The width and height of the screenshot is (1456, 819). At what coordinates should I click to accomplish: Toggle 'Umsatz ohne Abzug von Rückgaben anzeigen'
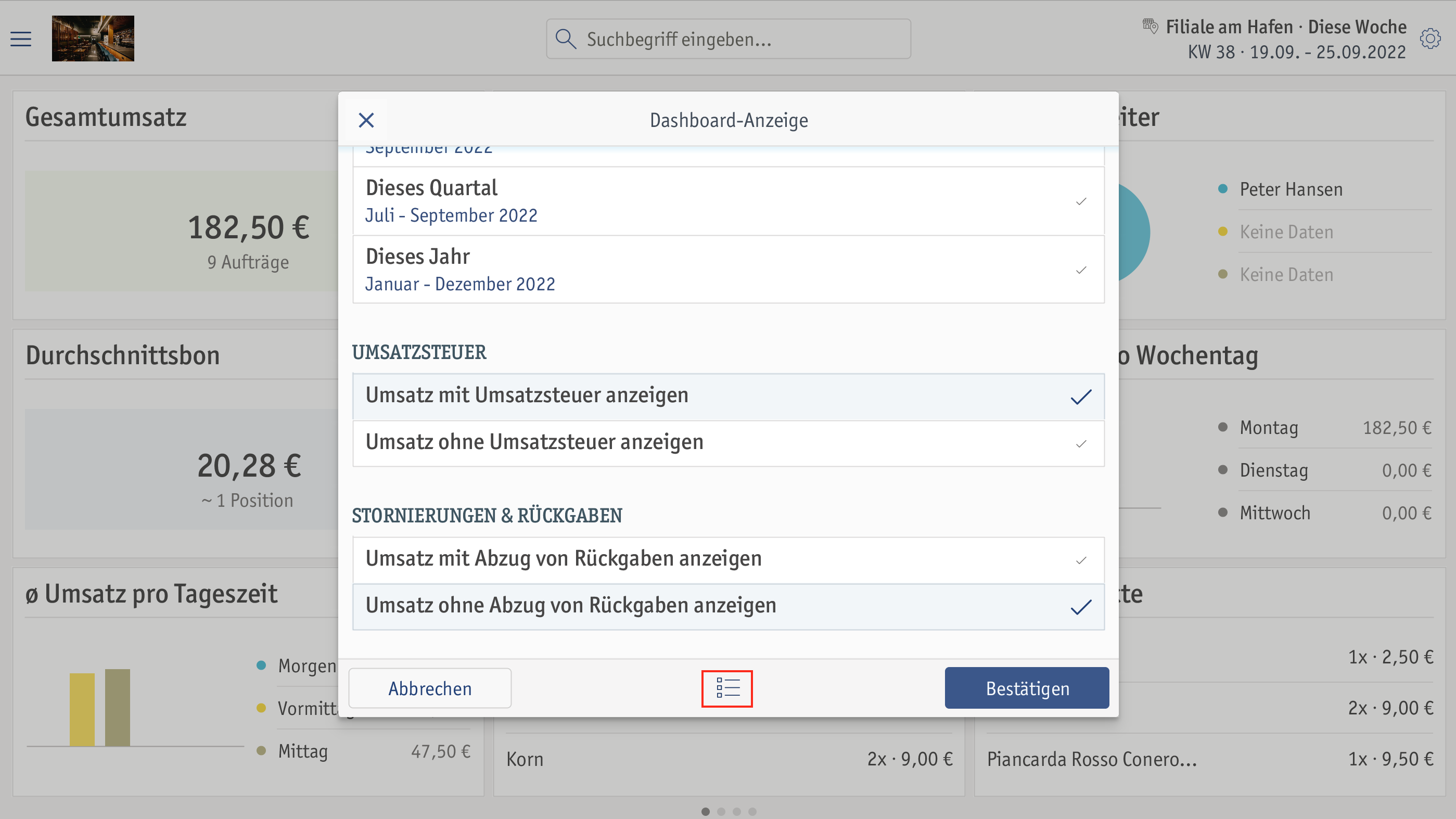728,604
